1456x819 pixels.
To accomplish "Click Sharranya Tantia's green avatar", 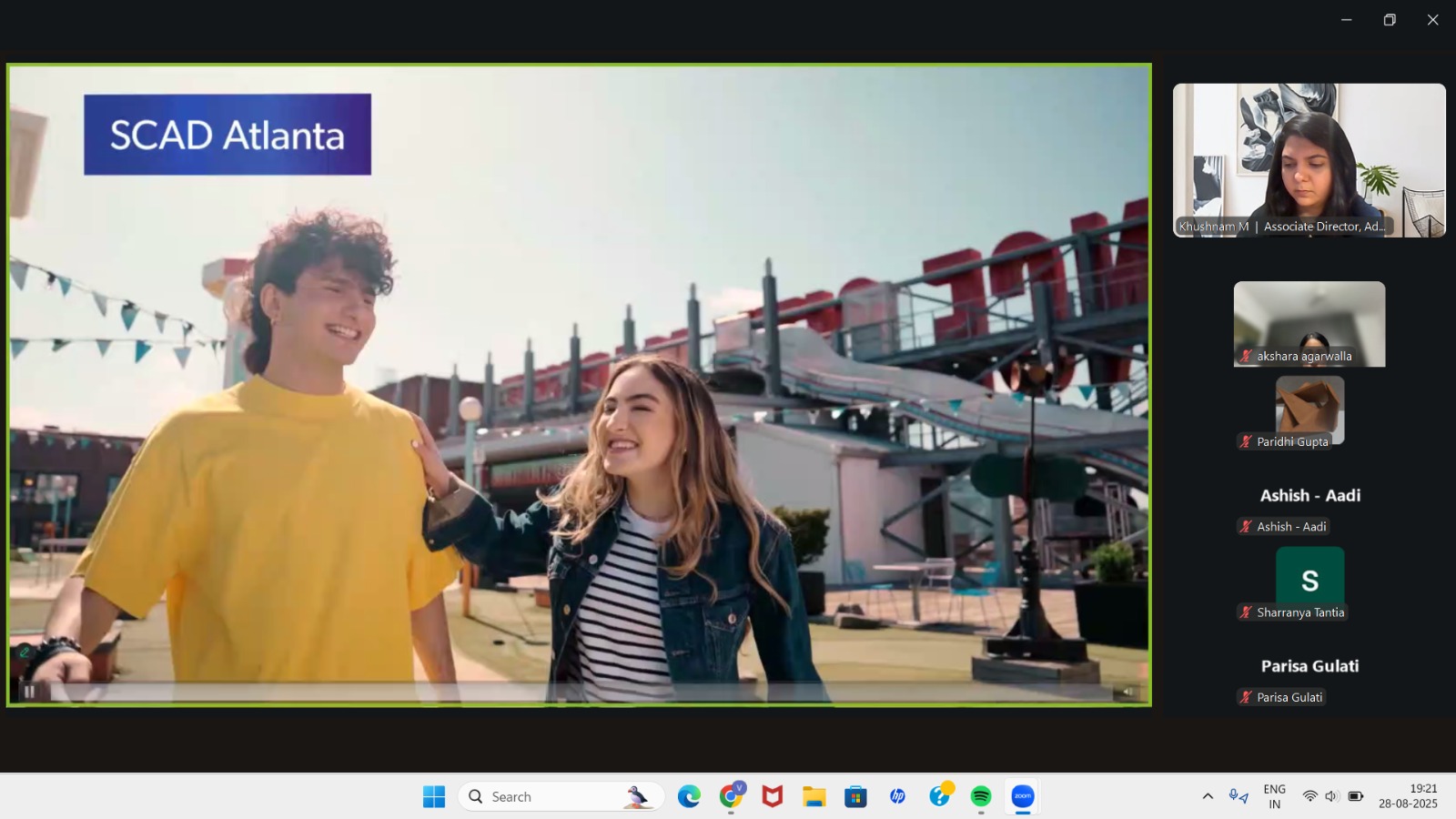I will point(1309,579).
